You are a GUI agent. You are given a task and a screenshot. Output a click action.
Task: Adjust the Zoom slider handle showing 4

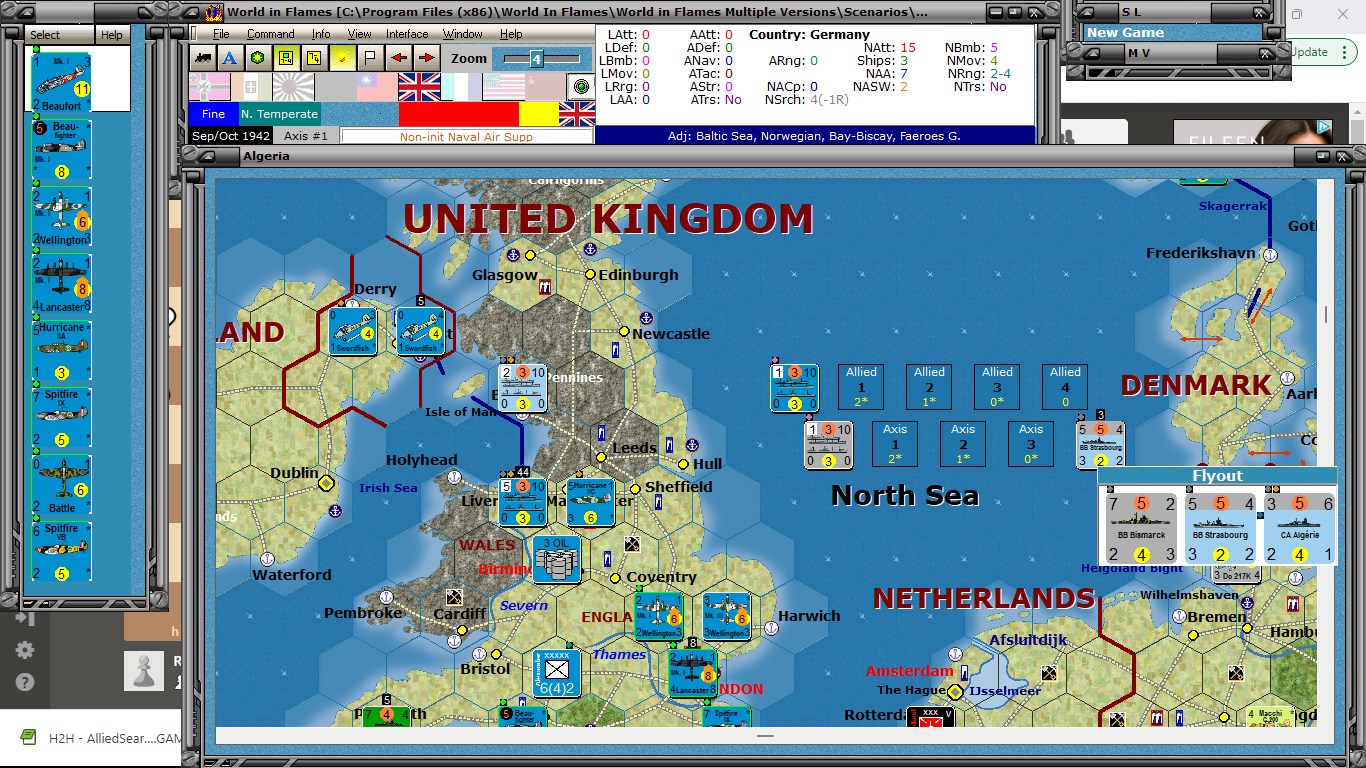(536, 59)
